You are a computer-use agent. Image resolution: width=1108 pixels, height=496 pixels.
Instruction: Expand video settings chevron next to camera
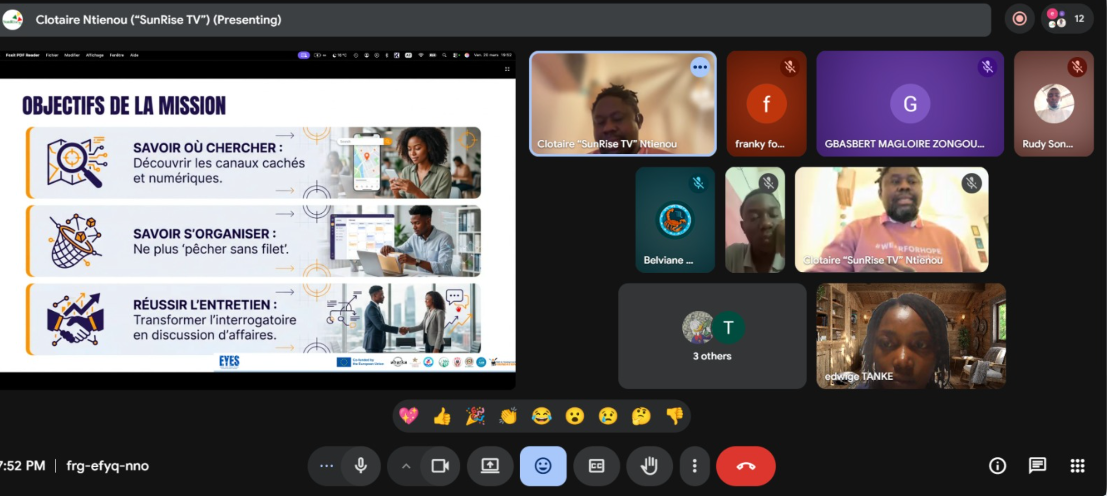coord(406,466)
